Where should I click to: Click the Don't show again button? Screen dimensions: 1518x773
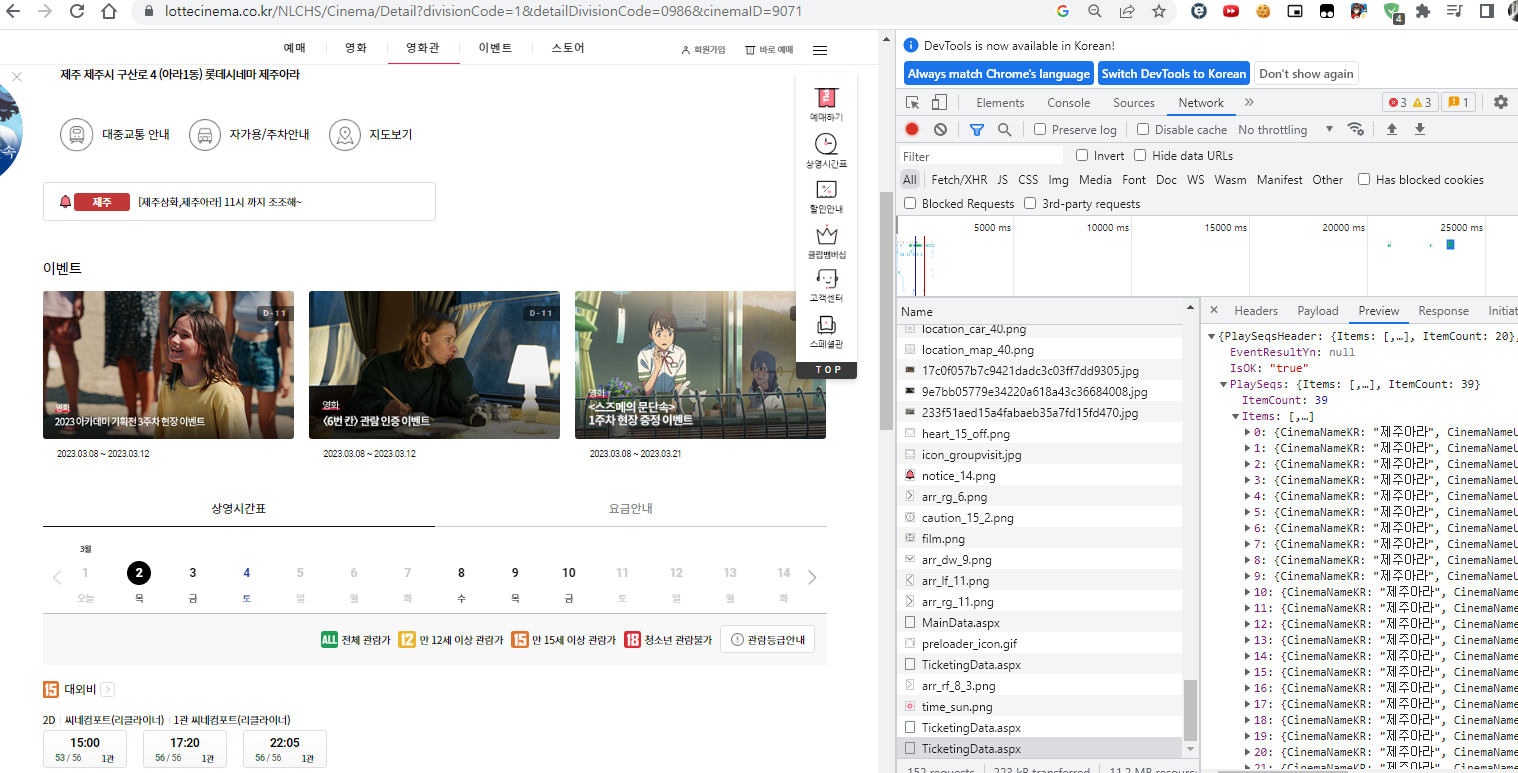tap(1306, 74)
